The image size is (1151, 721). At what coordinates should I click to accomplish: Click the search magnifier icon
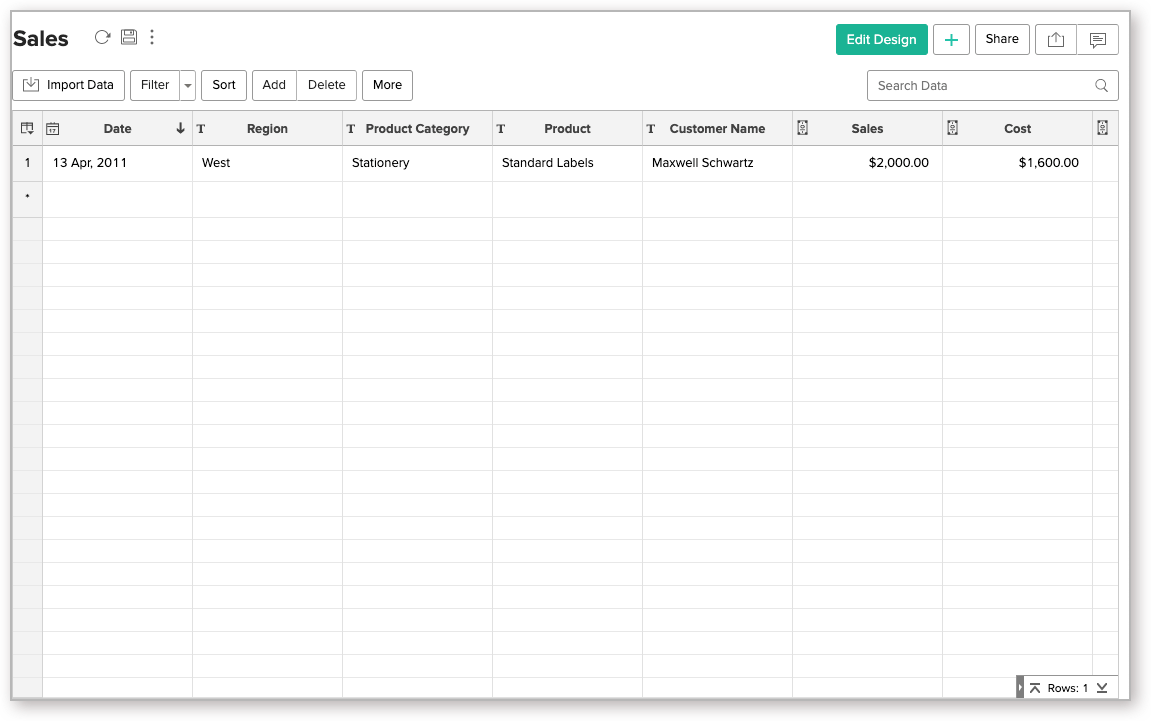tap(1101, 85)
